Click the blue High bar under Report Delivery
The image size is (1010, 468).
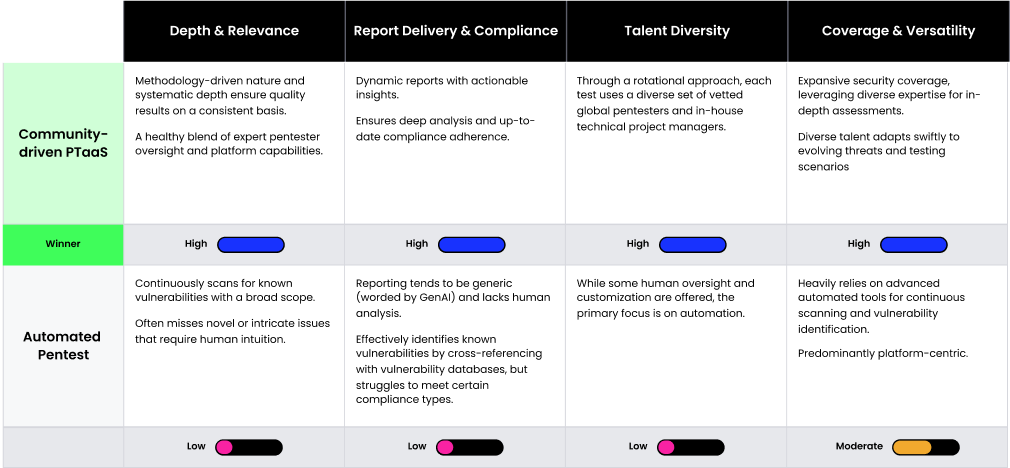click(471, 244)
